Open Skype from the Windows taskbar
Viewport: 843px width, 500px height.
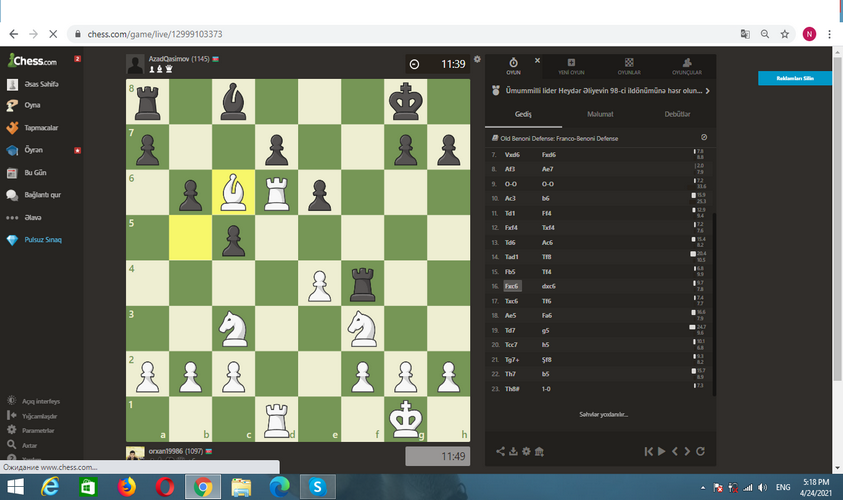point(318,487)
